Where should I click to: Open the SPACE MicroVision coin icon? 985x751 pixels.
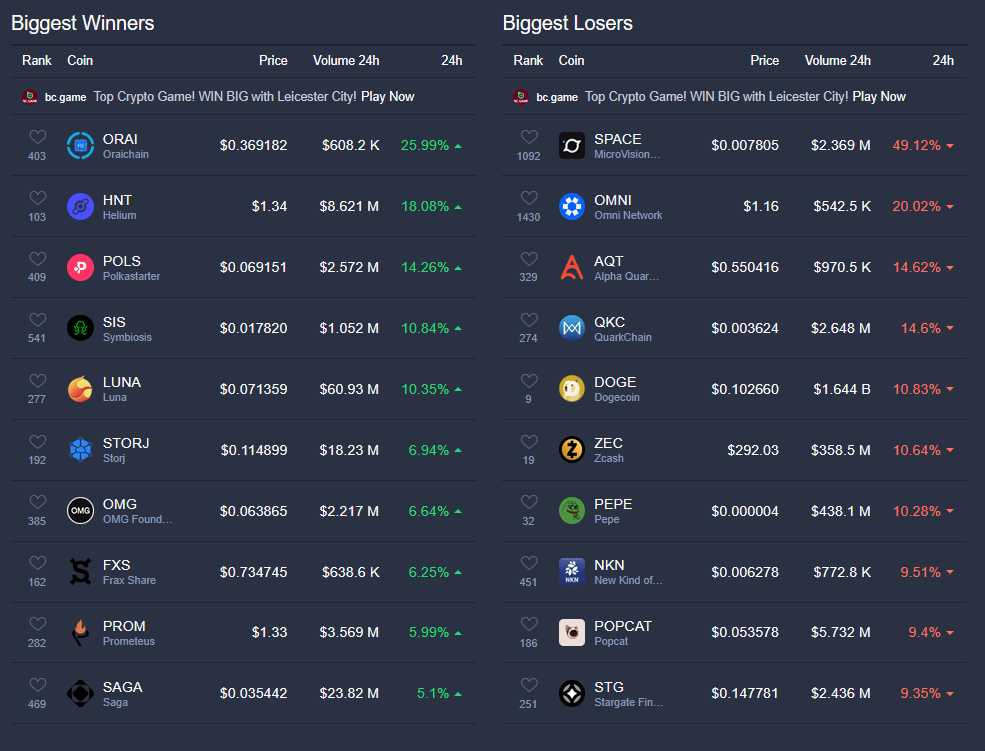tap(572, 146)
